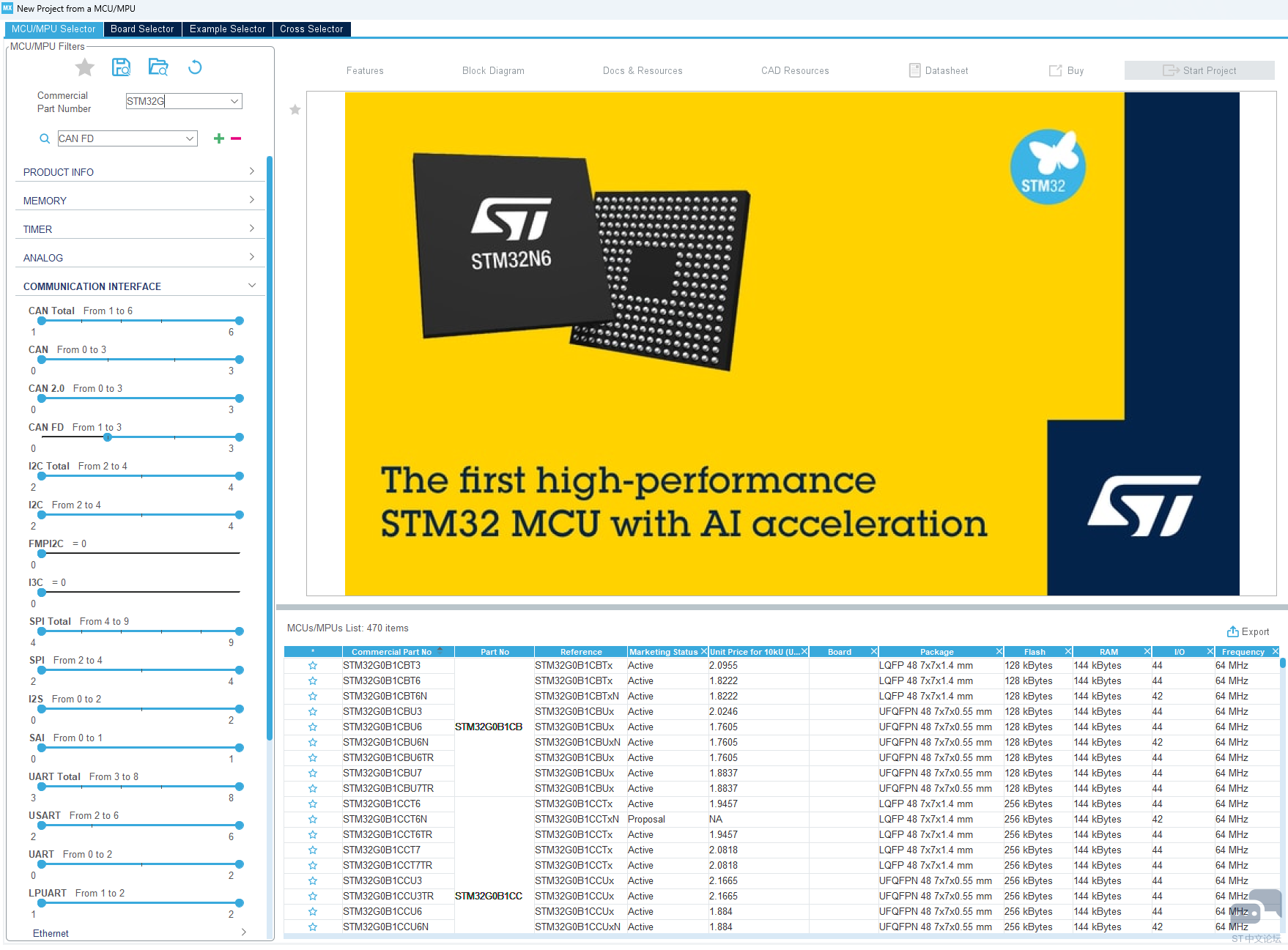This screenshot has height=950, width=1288.
Task: Open the Example Selector tab
Action: click(227, 29)
